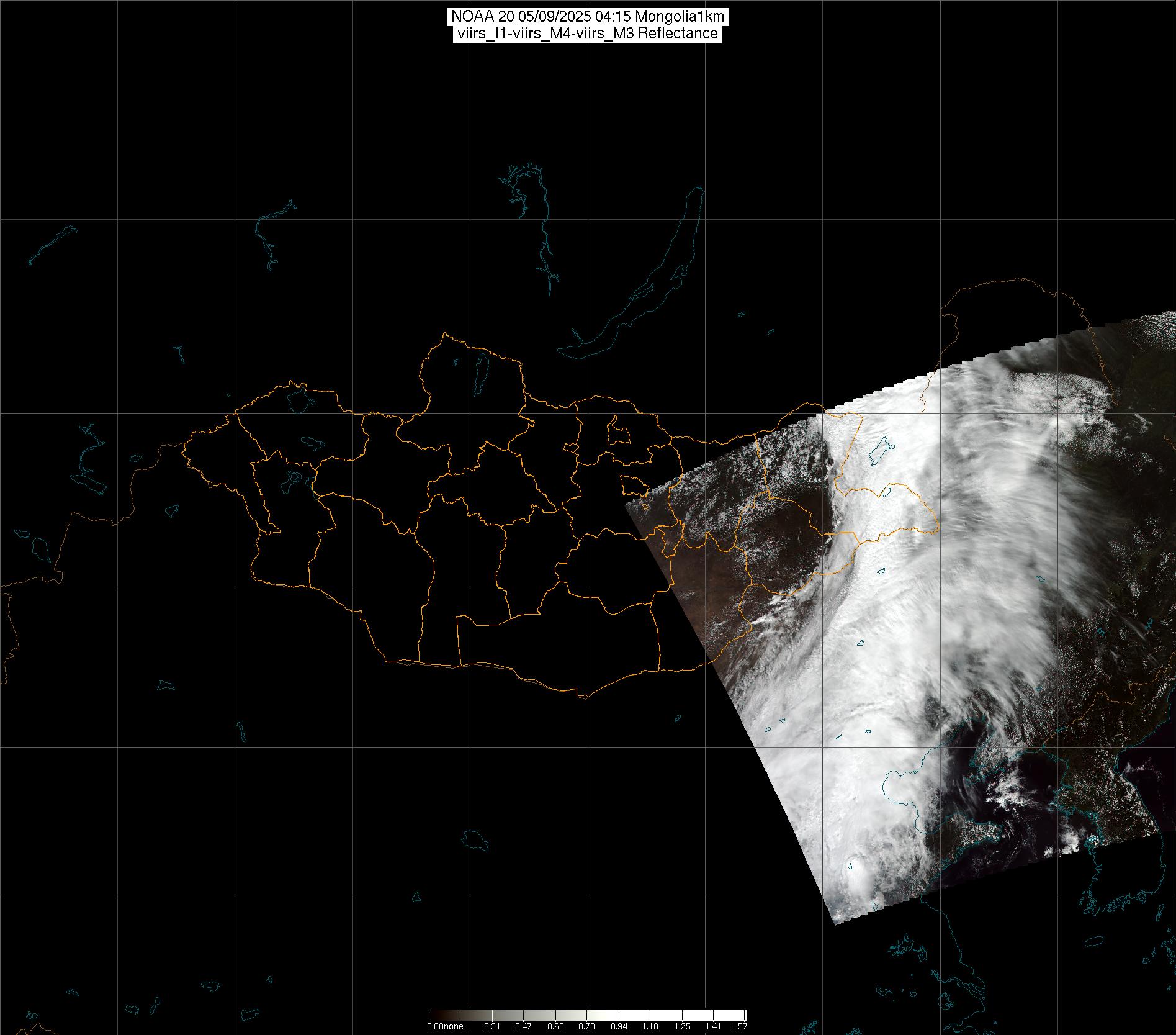Image resolution: width=1176 pixels, height=1035 pixels.
Task: Click the 1.57 colorbar tick label
Action: 738,1026
